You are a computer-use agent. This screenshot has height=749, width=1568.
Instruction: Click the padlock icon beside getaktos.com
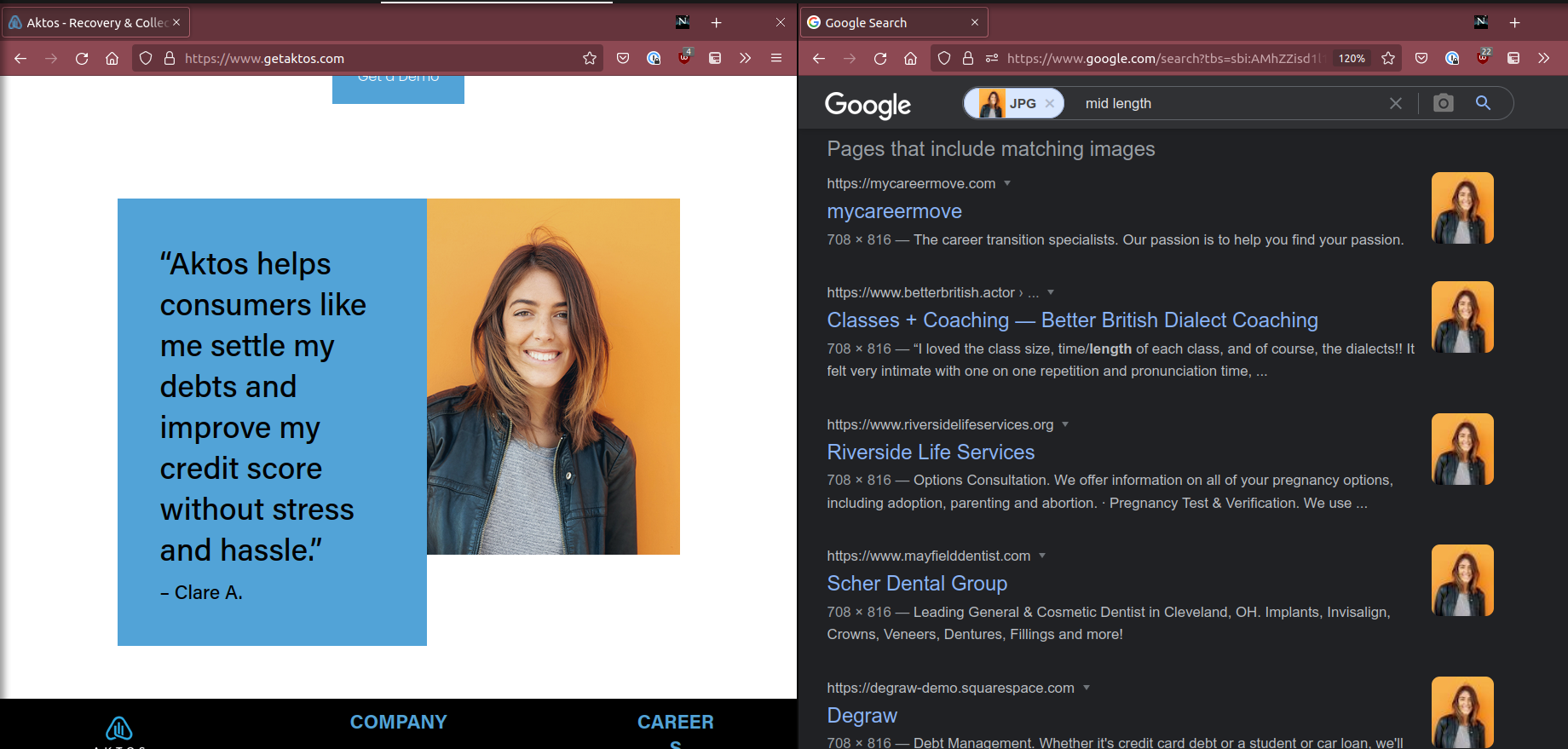[x=170, y=58]
